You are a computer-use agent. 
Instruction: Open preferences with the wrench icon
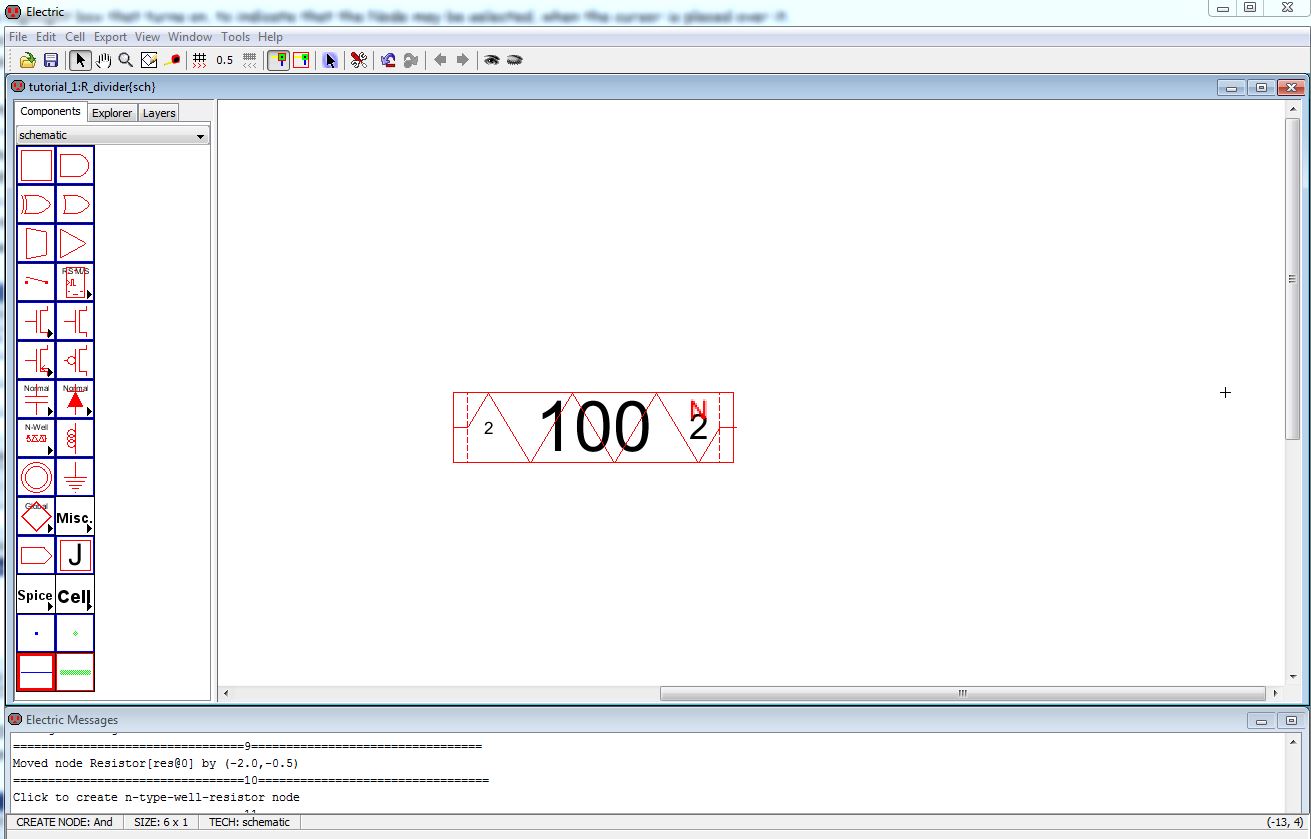point(358,60)
